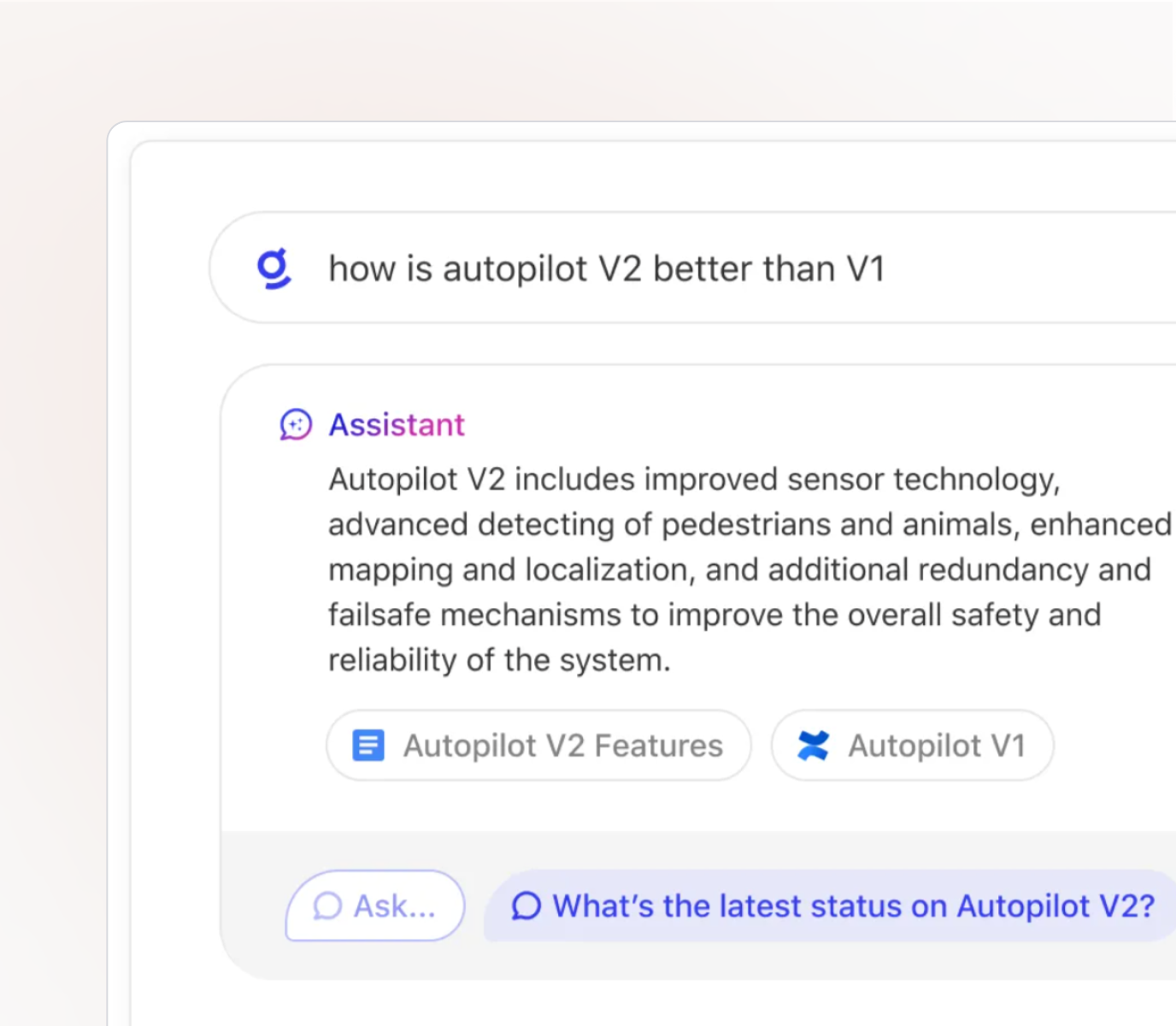Click the Glean logo in search bar

[x=274, y=268]
